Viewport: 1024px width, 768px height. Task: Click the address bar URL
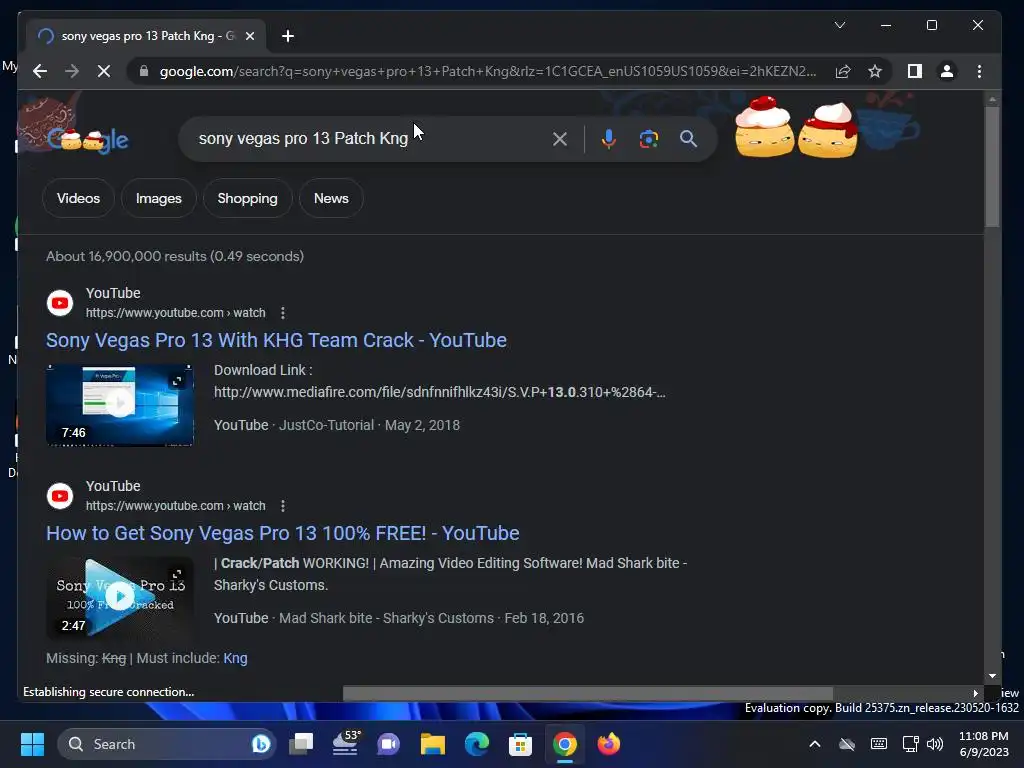coord(488,71)
